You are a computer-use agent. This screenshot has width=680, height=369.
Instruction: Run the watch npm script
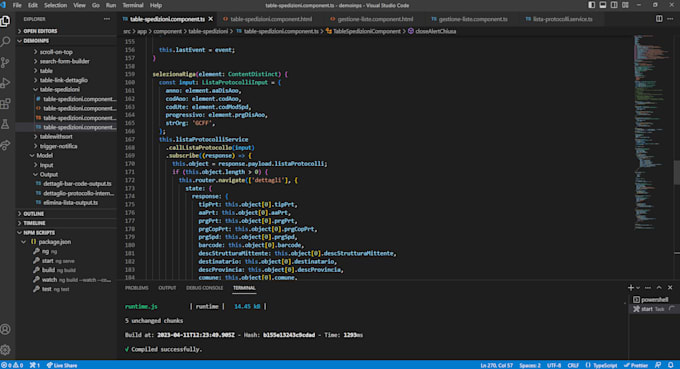[x=66, y=280]
